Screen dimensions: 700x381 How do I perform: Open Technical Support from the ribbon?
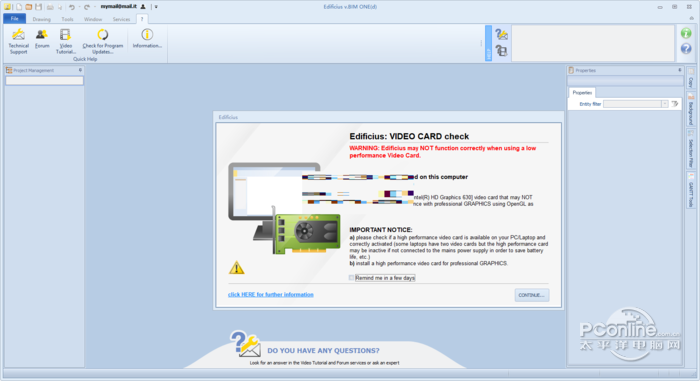(18, 41)
